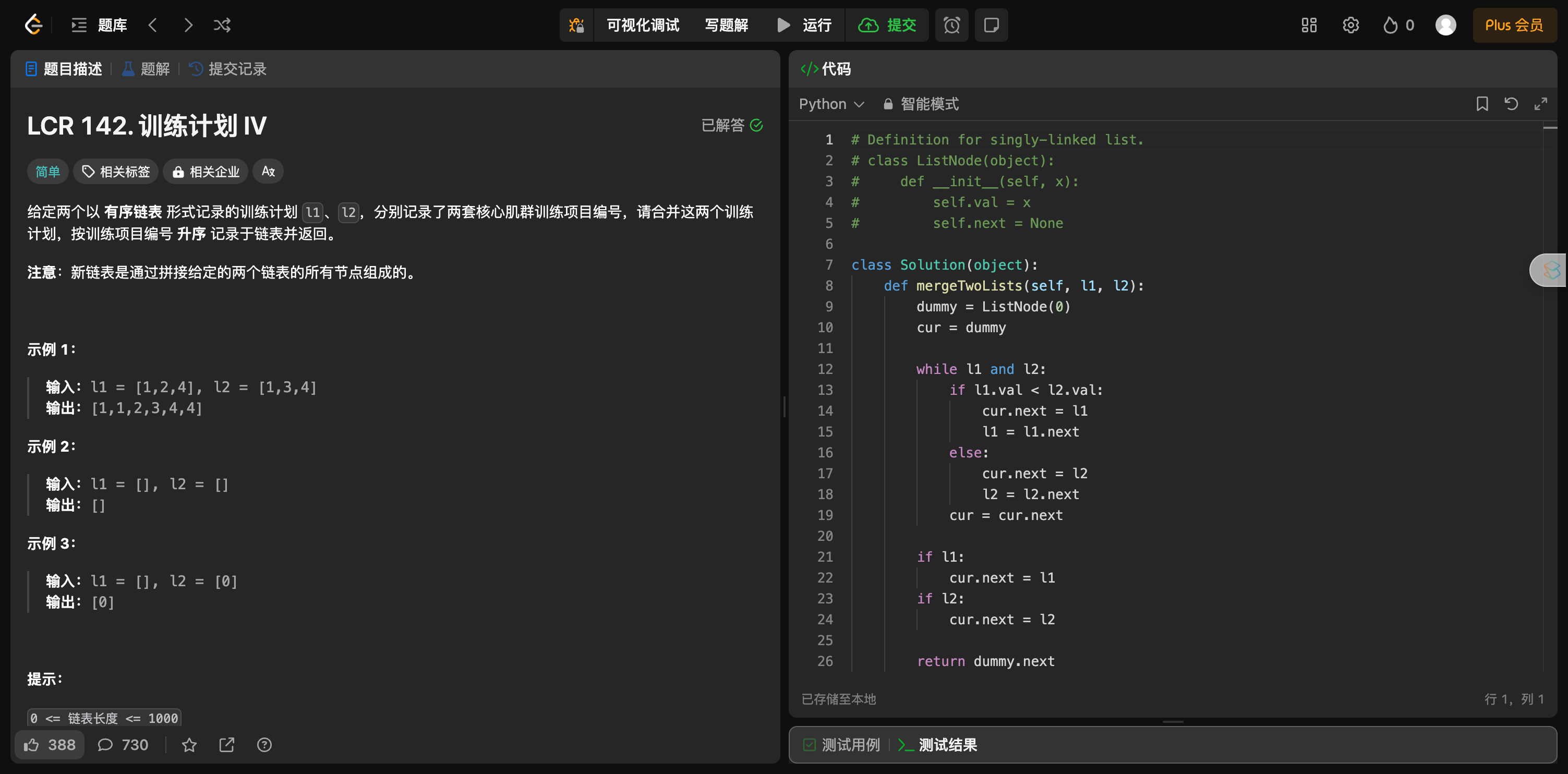Click 'def mergeTwoLists(self, l1, l2):' line

1014,285
